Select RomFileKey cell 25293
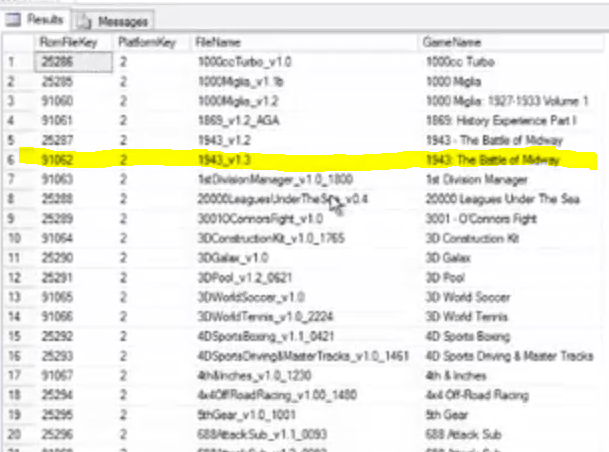The image size is (609, 452). 57,356
